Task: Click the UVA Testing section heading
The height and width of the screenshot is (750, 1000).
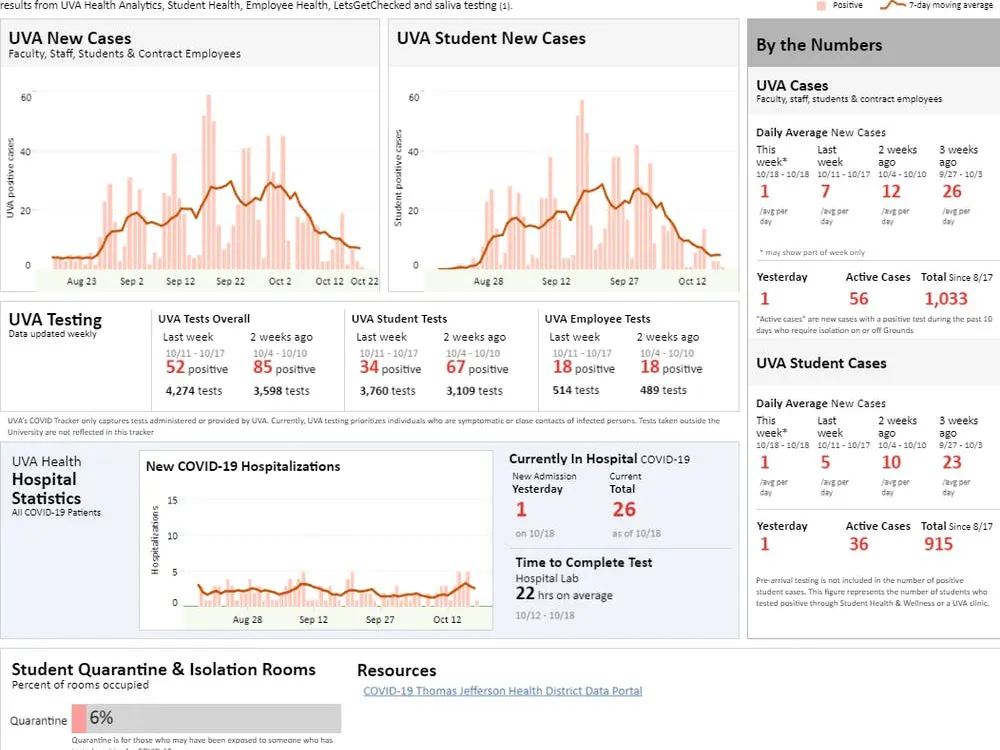Action: [55, 320]
